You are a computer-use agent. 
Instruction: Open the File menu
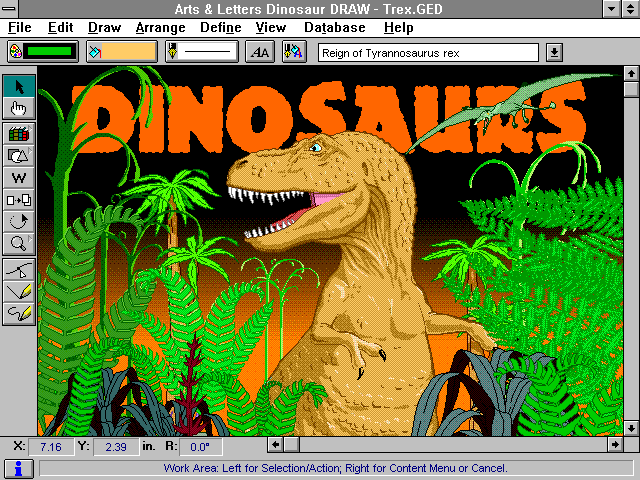pyautogui.click(x=20, y=27)
